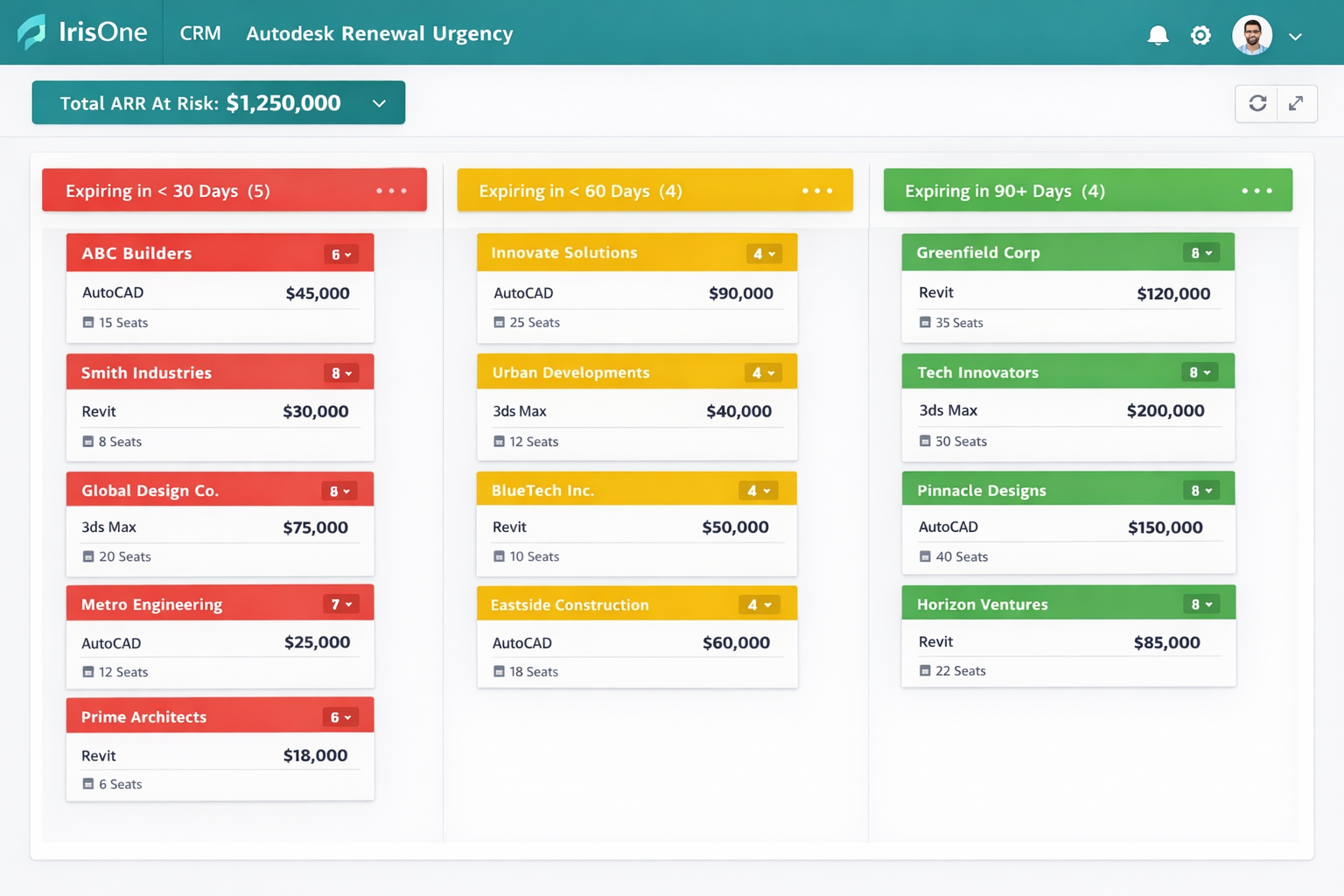Viewport: 1344px width, 896px height.
Task: Open the notifications bell
Action: (x=1158, y=35)
